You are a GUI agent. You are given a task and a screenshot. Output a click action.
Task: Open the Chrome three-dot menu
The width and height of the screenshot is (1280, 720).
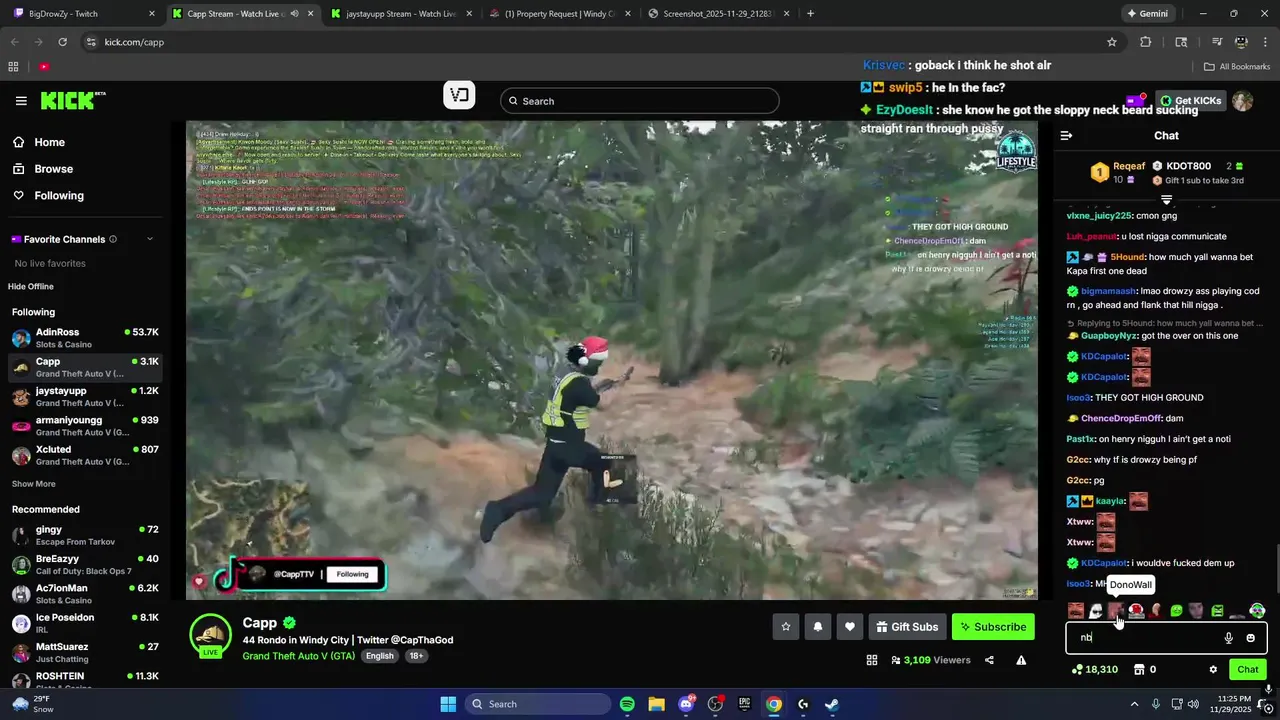(x=1265, y=42)
